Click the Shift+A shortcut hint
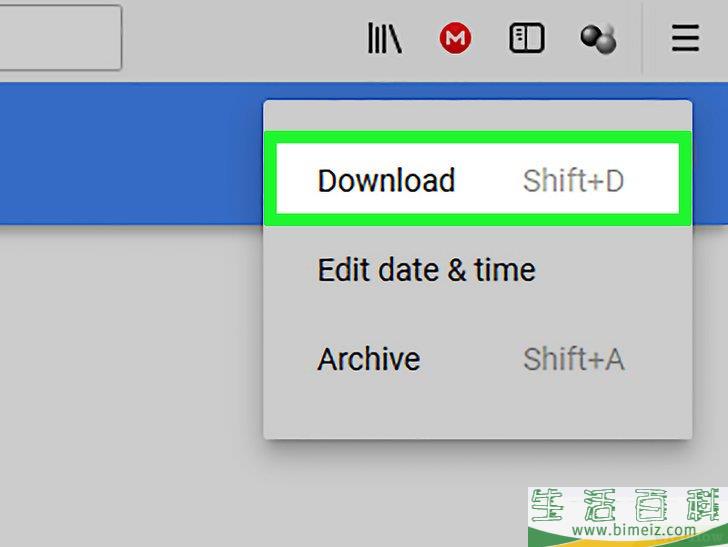728x547 pixels. 574,359
